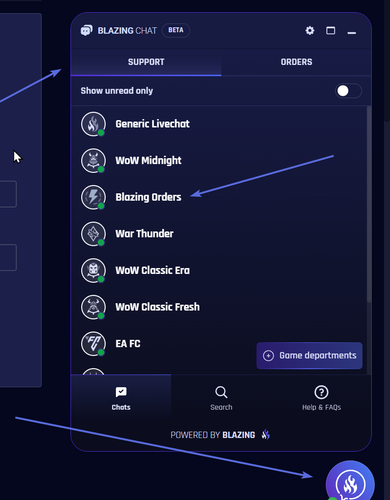Switch to the SUPPORT tab
The height and width of the screenshot is (500, 390).
click(146, 62)
